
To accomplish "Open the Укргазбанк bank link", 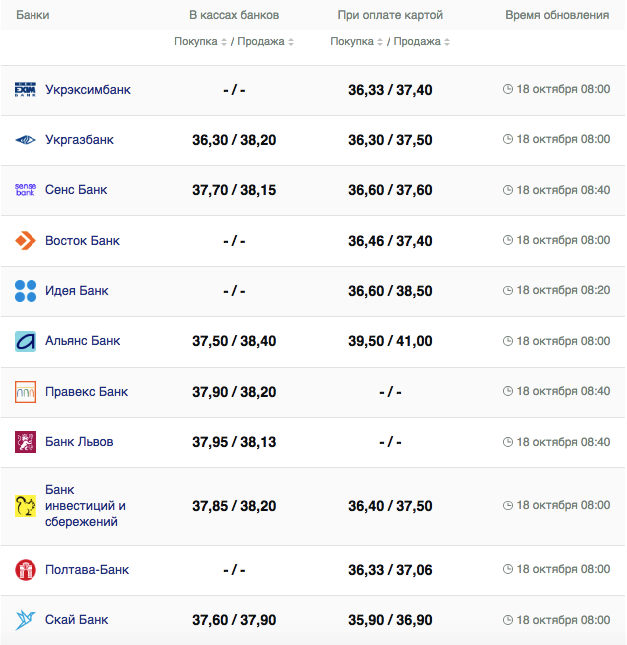I will pyautogui.click(x=79, y=140).
